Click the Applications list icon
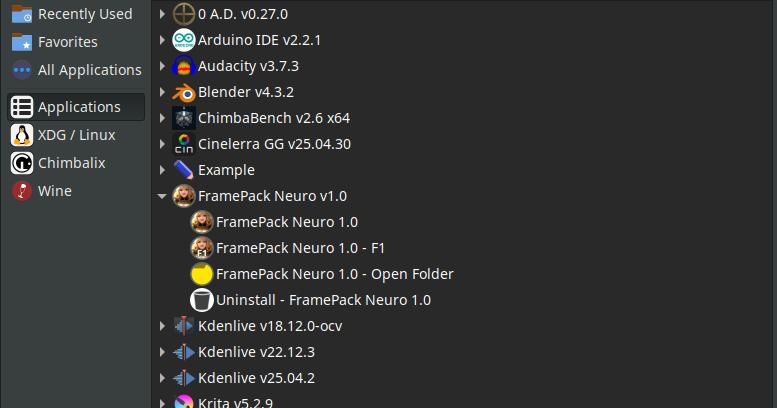This screenshot has width=777, height=408. point(22,107)
